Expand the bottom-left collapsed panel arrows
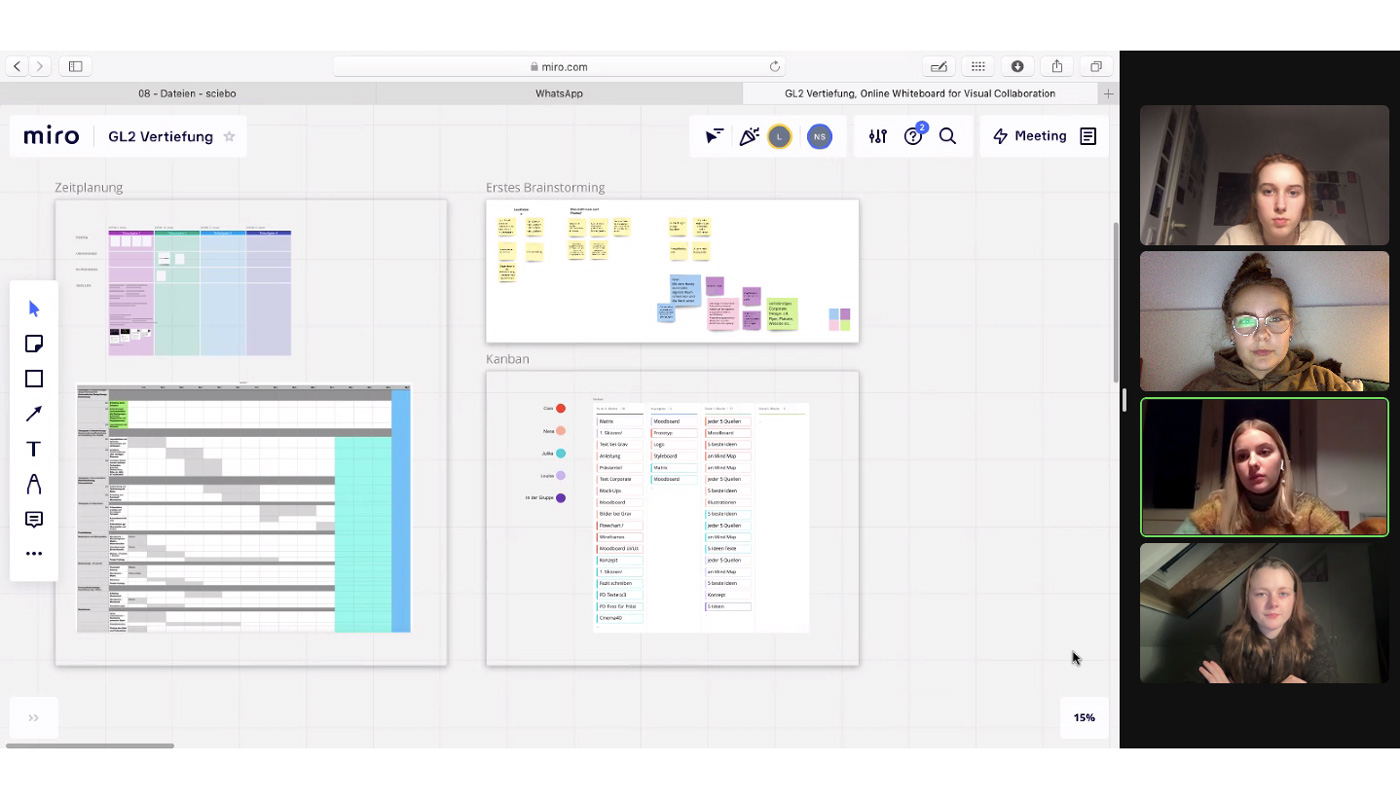This screenshot has width=1400, height=800. point(33,718)
